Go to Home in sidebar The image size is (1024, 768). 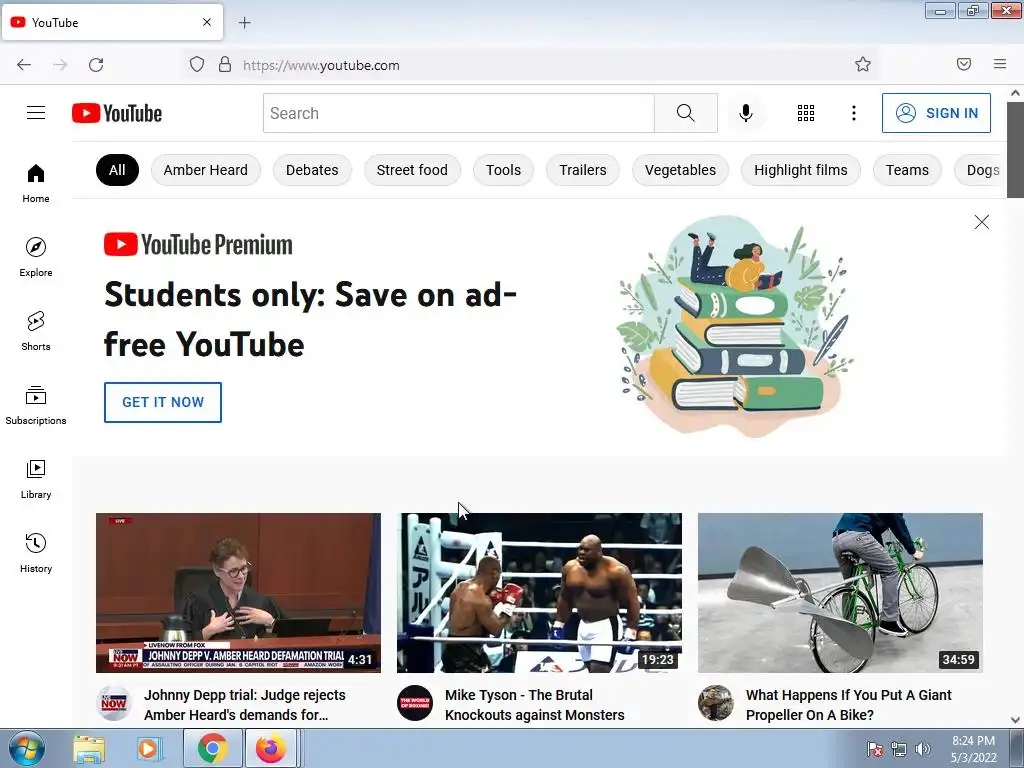[x=36, y=184]
